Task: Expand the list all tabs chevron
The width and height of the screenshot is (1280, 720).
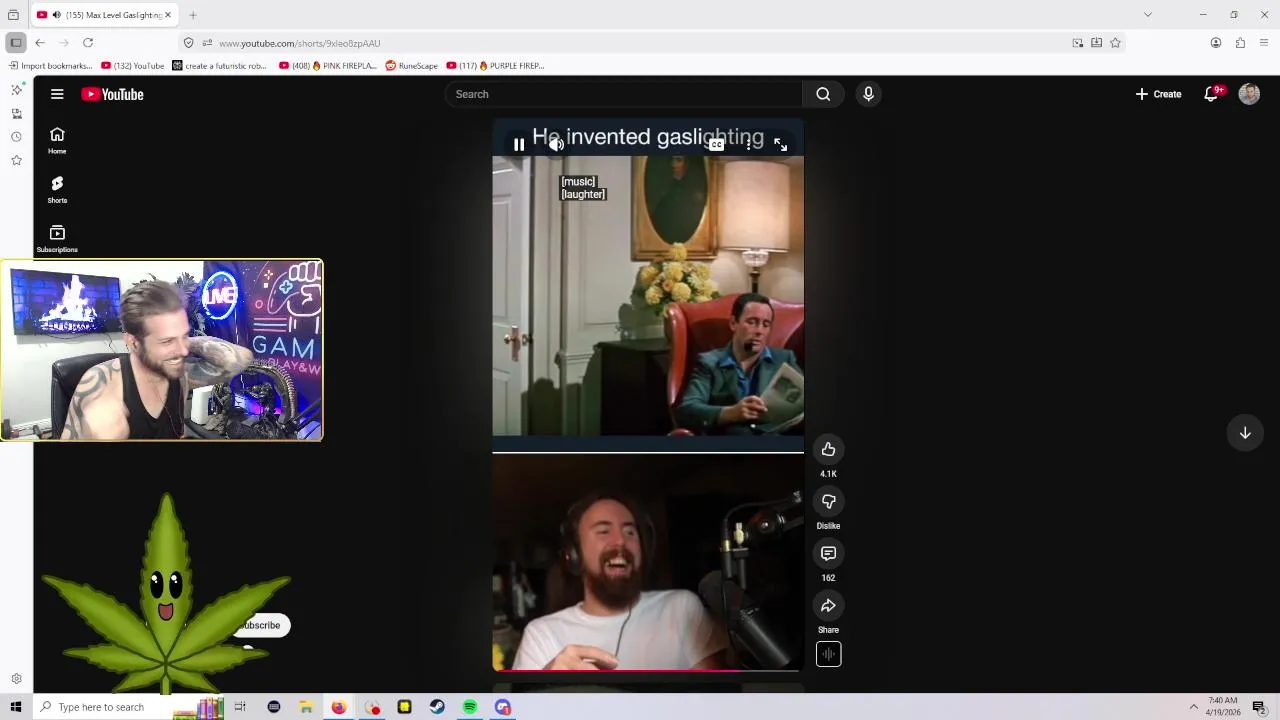Action: tap(1147, 15)
